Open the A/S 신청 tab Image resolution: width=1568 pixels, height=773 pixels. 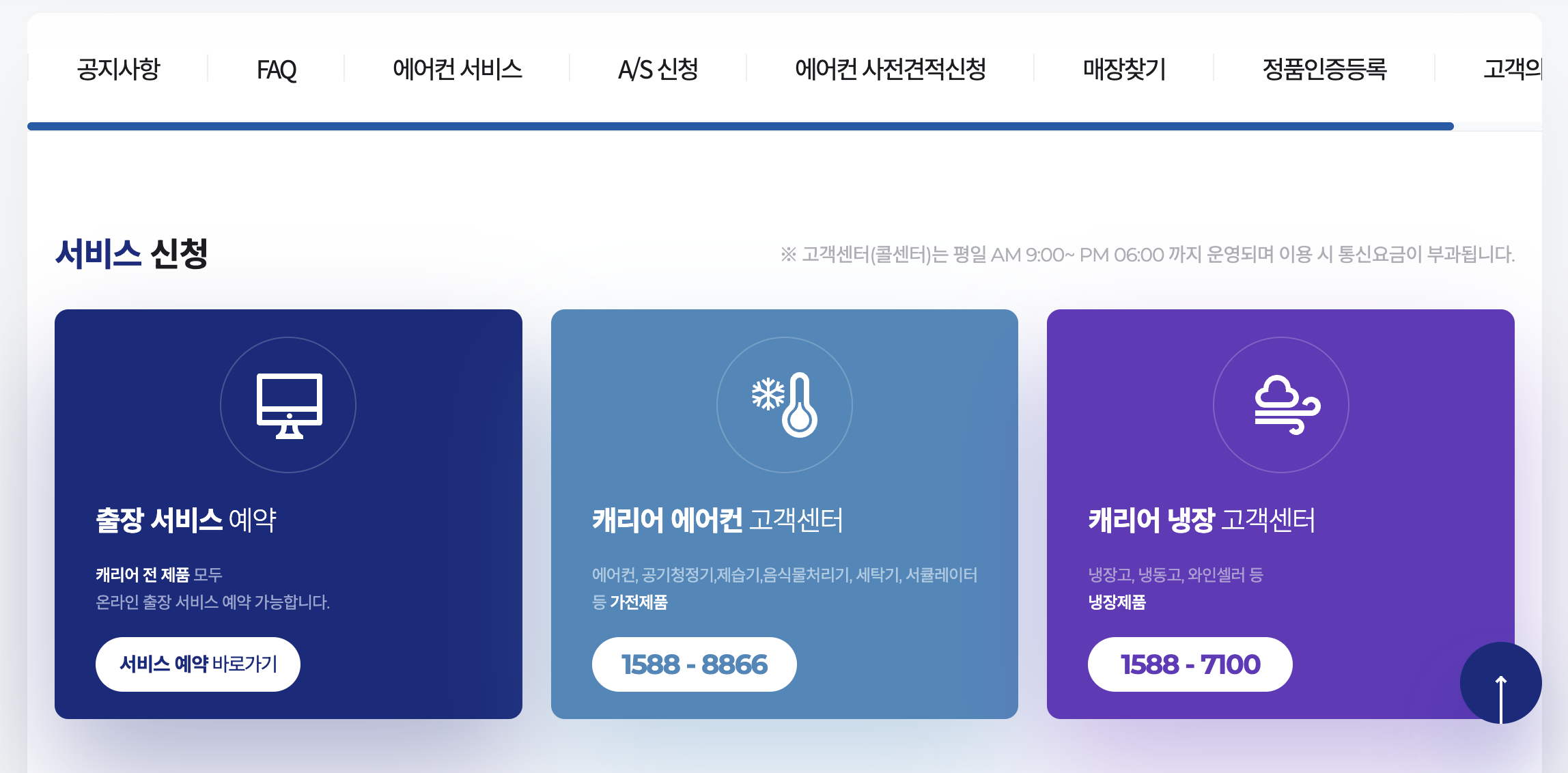[658, 69]
